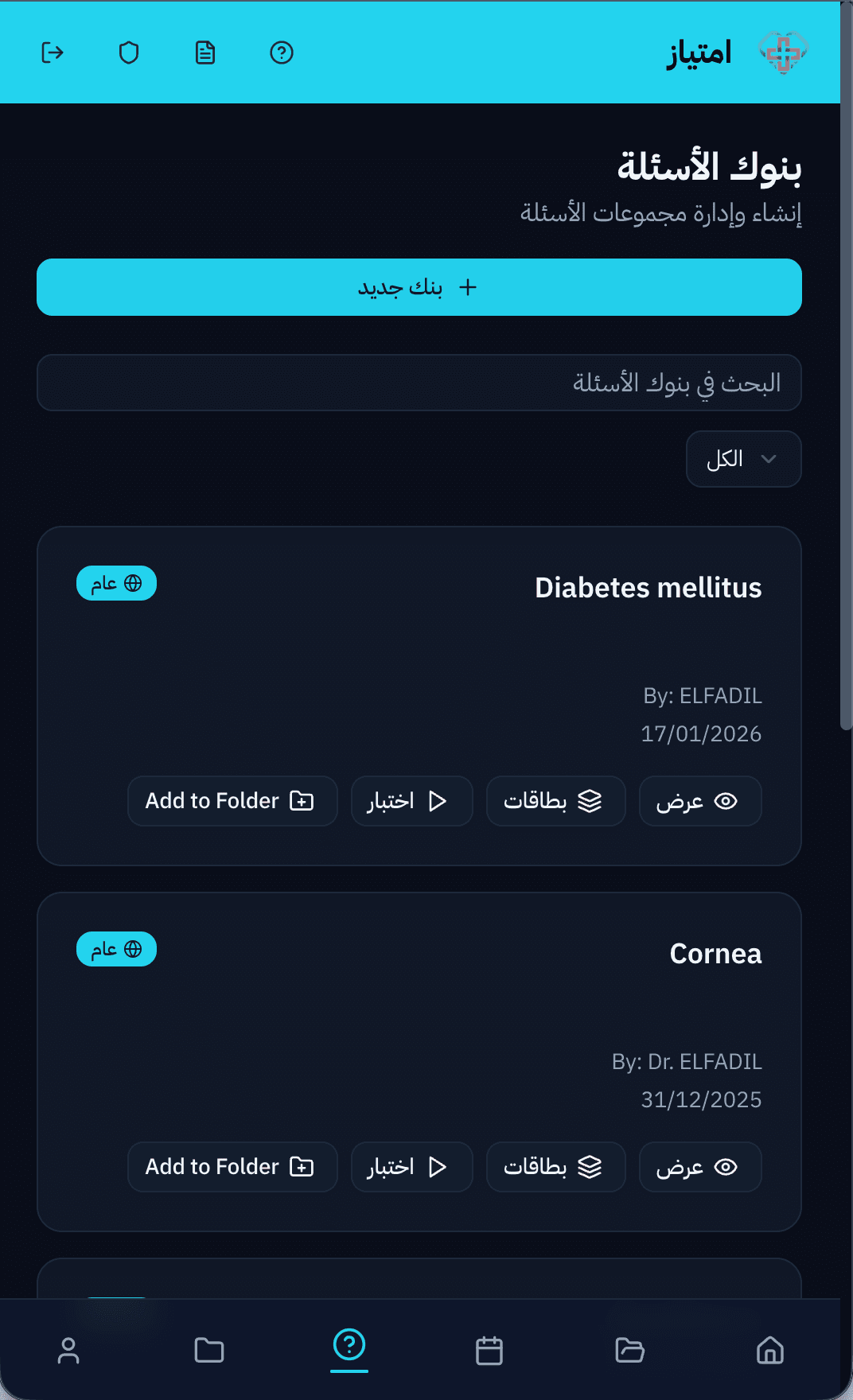Add Diabetes mellitus to a folder
The image size is (853, 1400).
(232, 801)
